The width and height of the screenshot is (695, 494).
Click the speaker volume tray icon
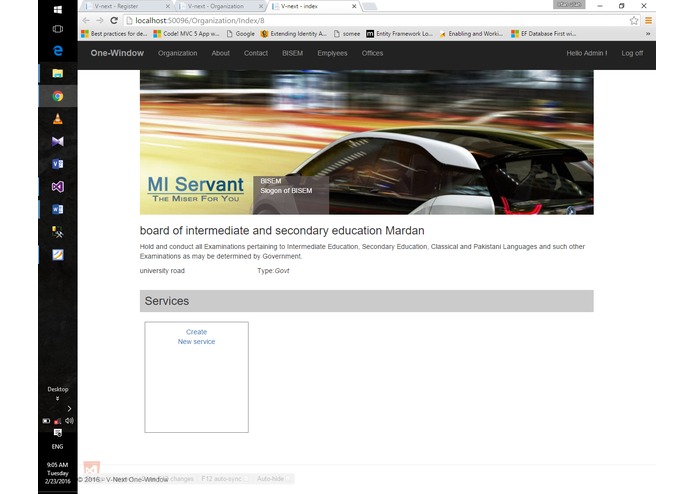tap(69, 421)
